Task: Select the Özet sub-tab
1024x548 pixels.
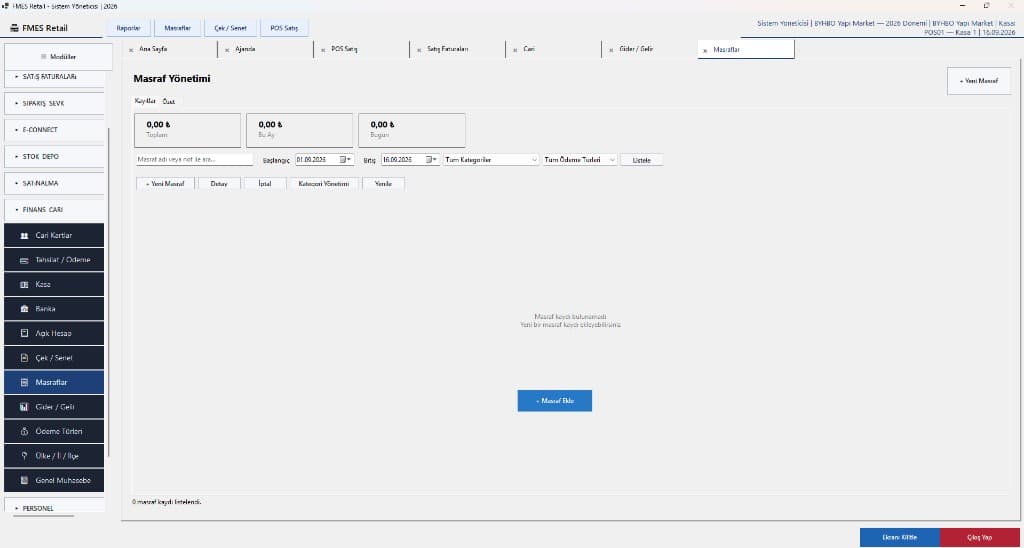Action: click(169, 101)
